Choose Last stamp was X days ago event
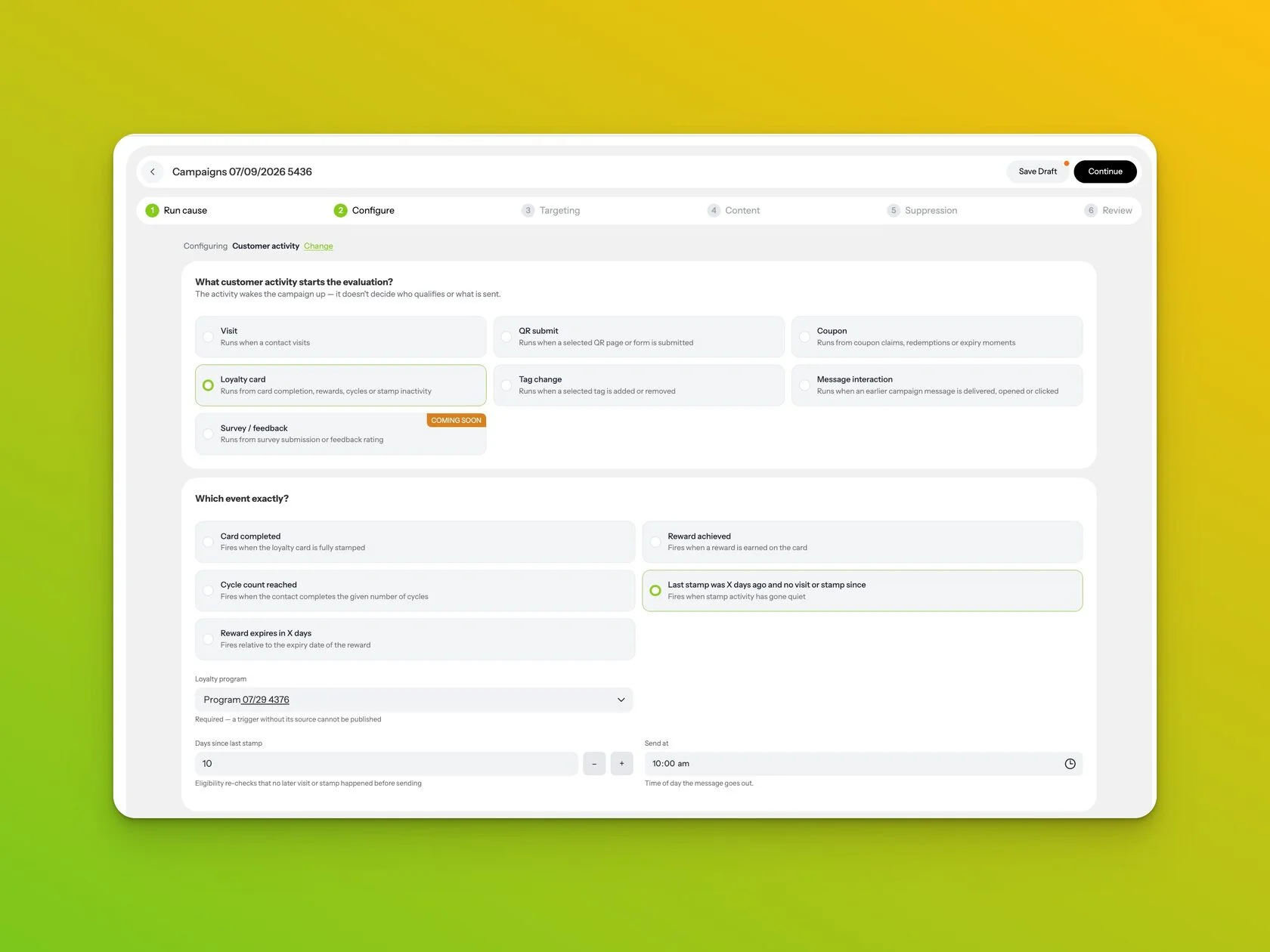 point(863,591)
